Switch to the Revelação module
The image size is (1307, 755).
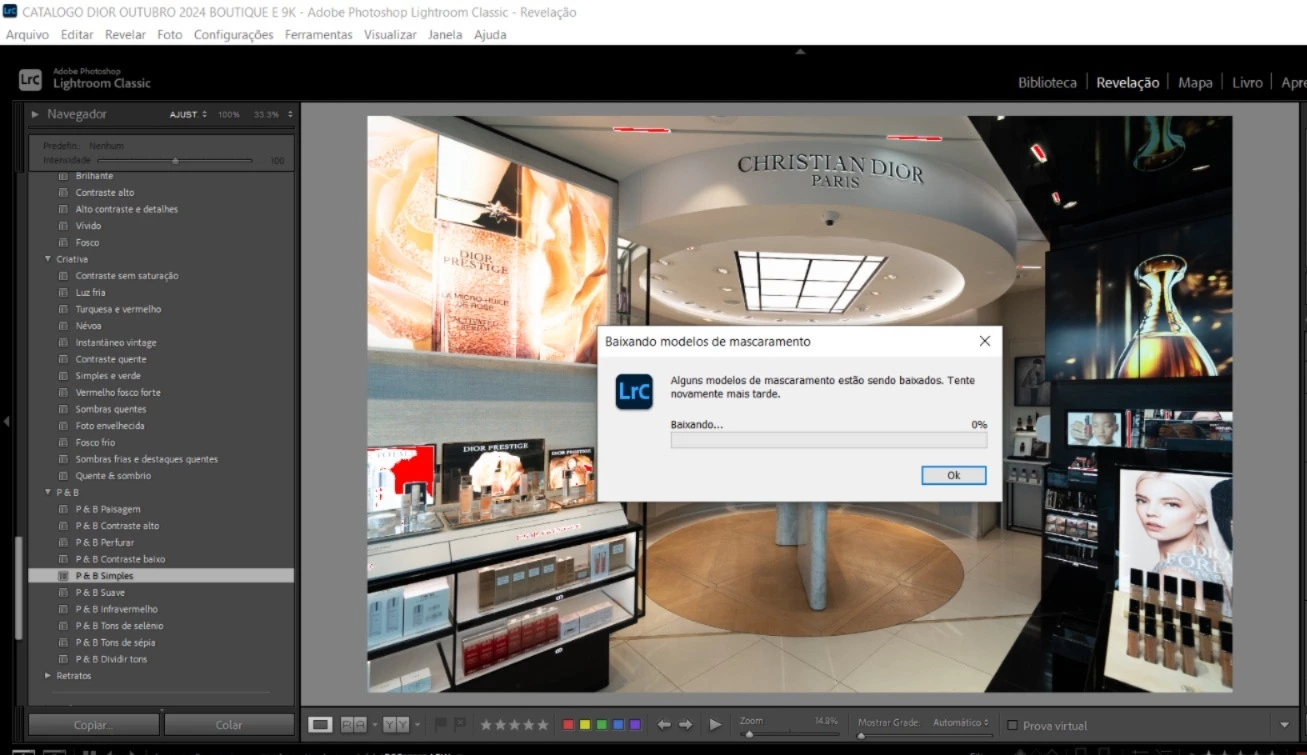1127,82
